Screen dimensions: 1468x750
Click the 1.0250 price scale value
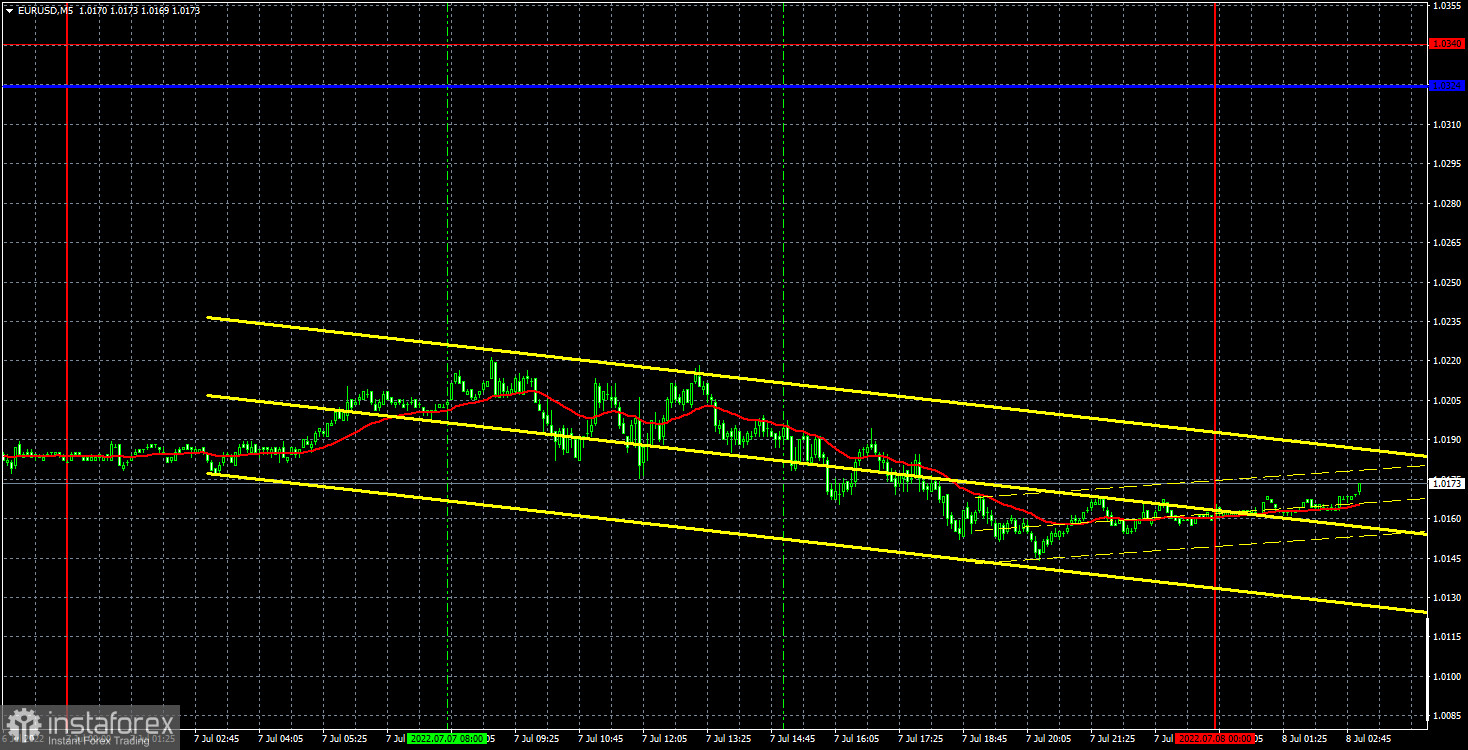(1447, 282)
